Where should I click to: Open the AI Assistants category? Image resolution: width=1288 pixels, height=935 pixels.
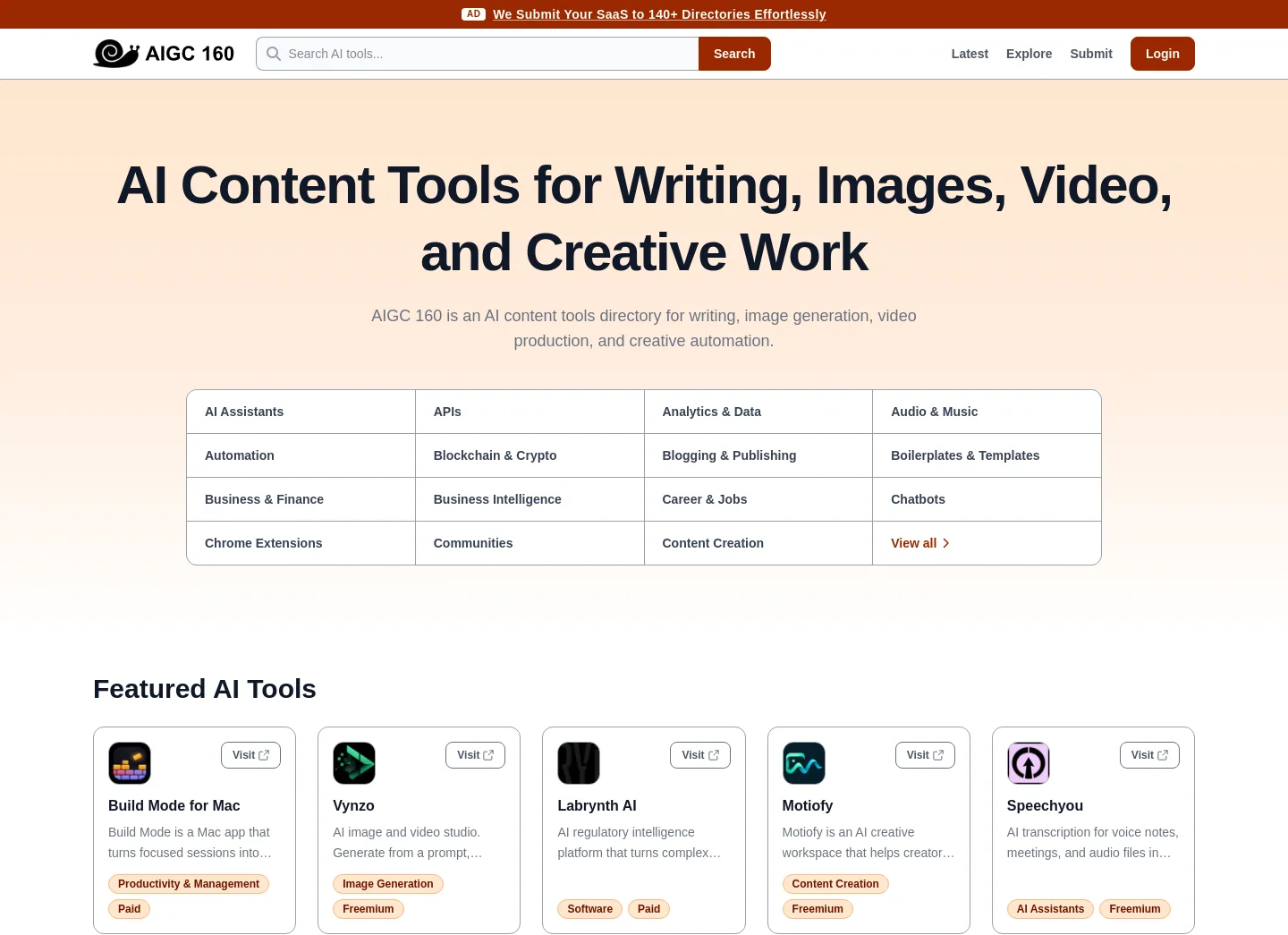pos(301,412)
